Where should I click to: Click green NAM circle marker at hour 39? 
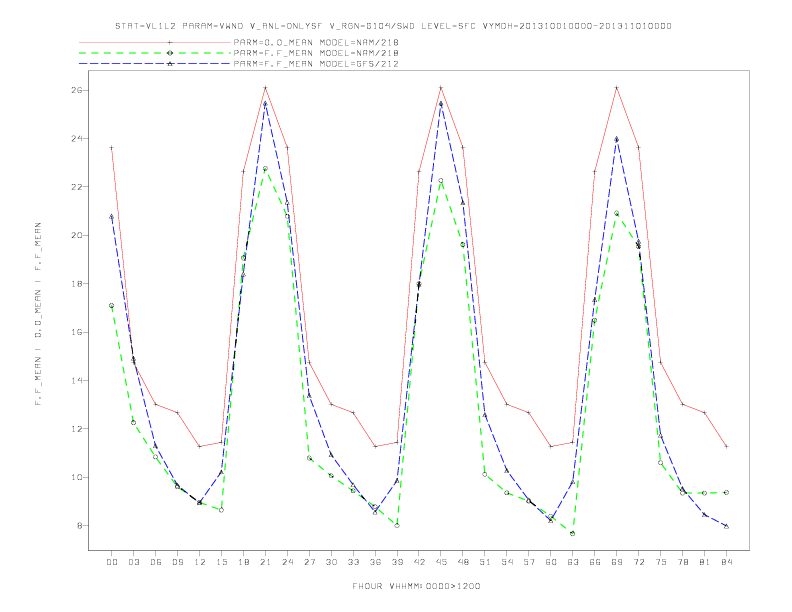click(x=397, y=525)
